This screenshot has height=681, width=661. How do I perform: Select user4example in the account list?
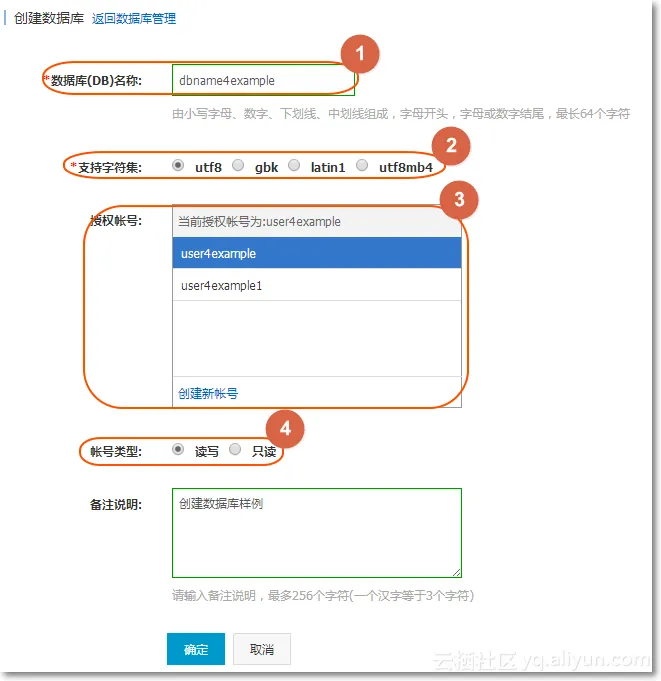[x=317, y=253]
